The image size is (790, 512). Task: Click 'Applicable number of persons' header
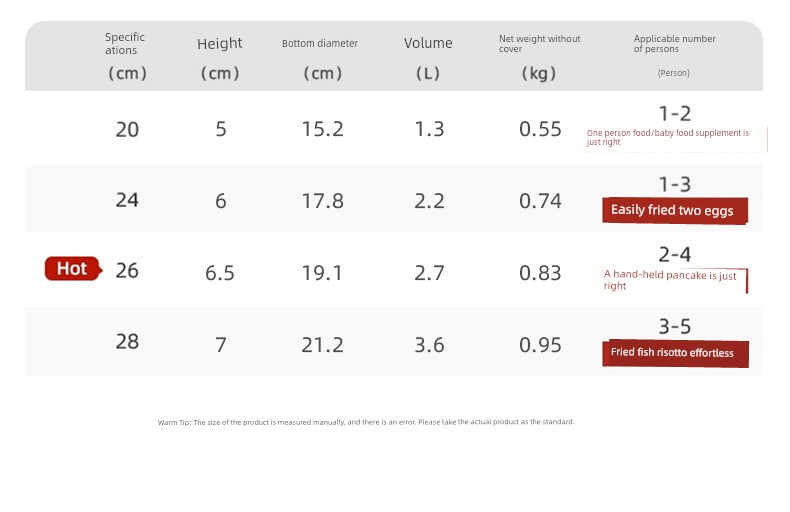click(x=674, y=44)
